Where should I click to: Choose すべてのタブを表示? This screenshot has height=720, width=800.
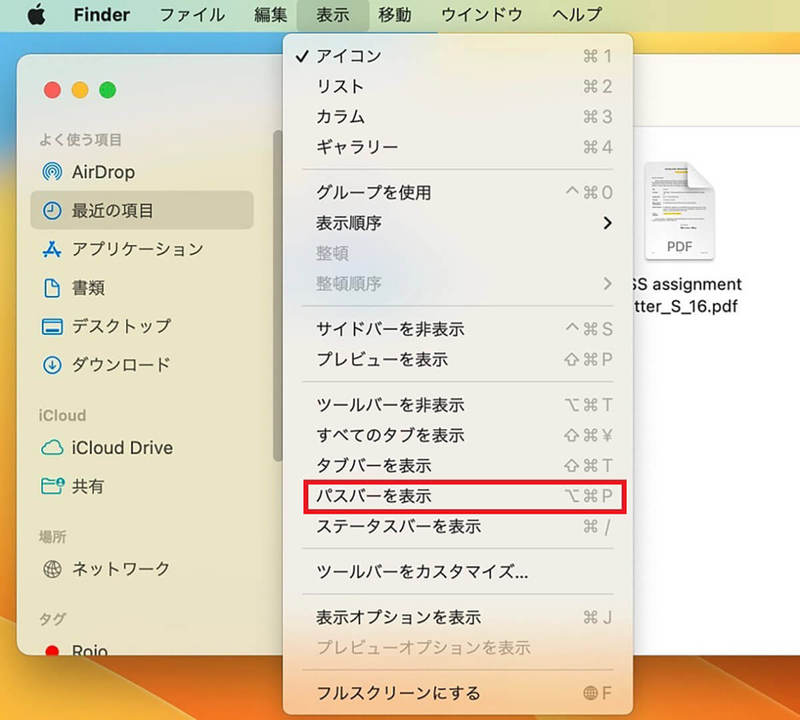tap(458, 435)
